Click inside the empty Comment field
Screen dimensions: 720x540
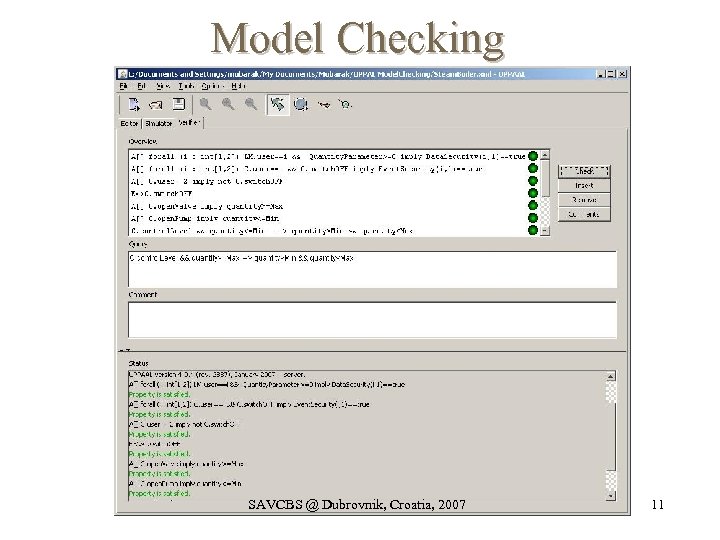pyautogui.click(x=372, y=320)
